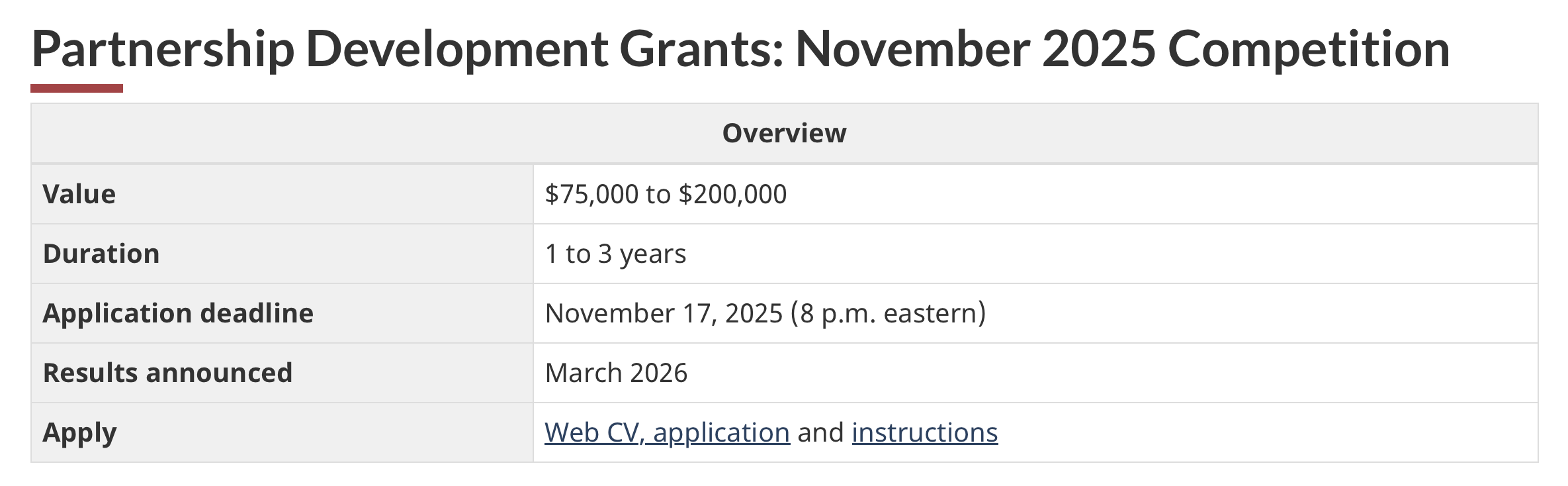1568x486 pixels.
Task: Click the November 17, 2025 deadline date
Action: click(x=664, y=314)
